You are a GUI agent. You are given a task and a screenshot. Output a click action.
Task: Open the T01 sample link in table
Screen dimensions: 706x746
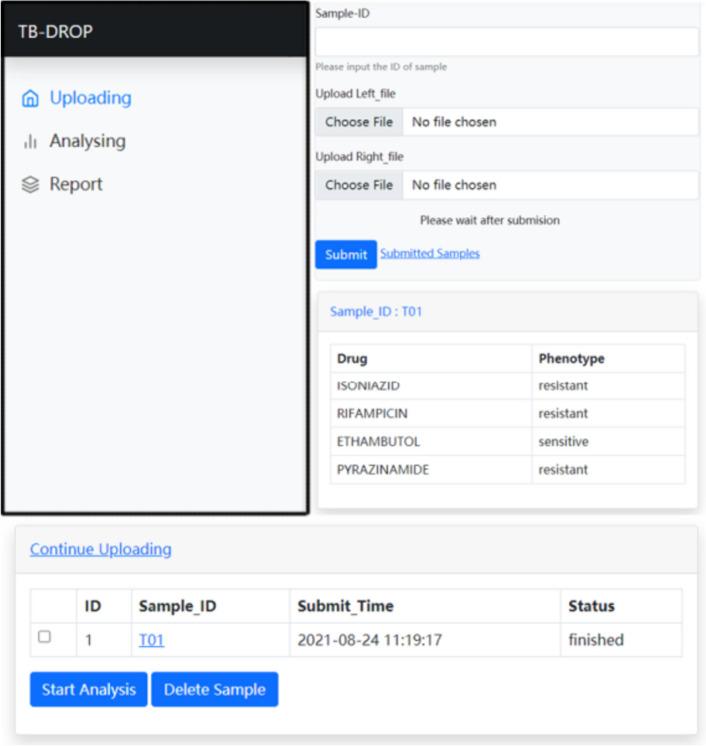(151, 640)
